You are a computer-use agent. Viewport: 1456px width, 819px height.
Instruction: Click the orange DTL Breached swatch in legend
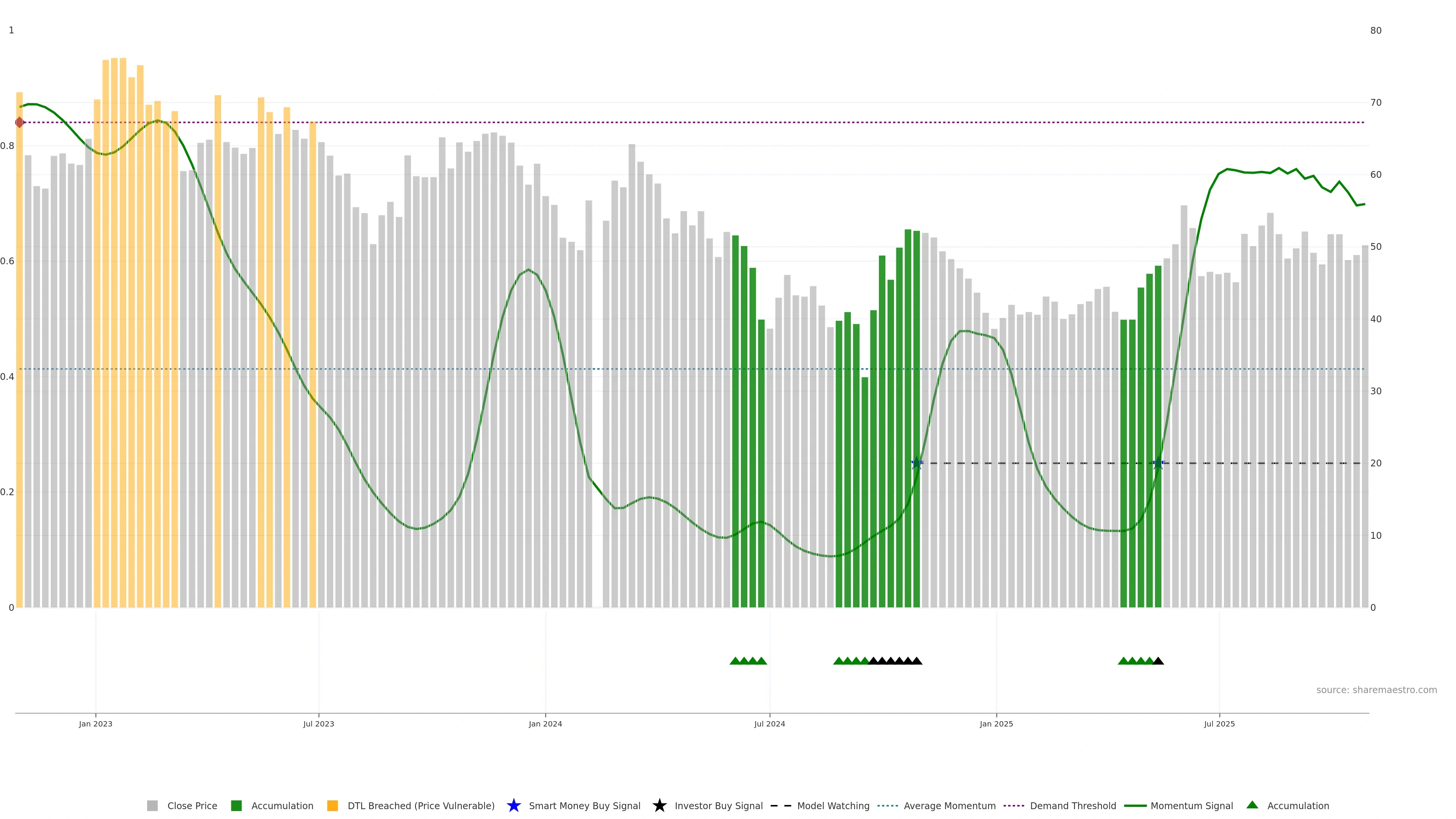(333, 806)
